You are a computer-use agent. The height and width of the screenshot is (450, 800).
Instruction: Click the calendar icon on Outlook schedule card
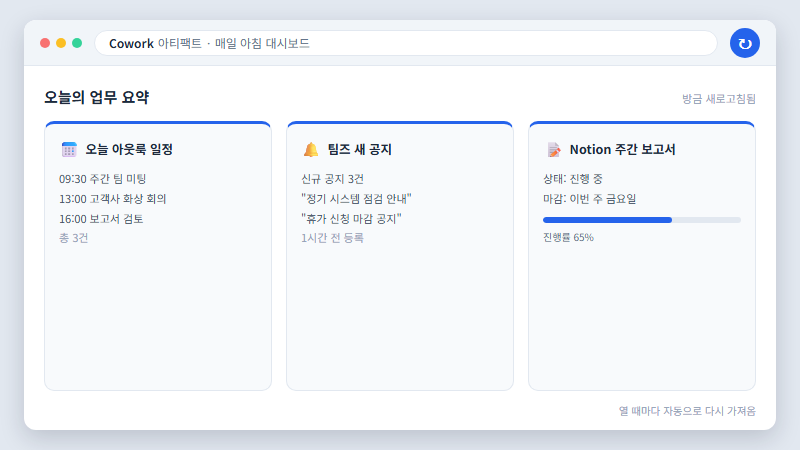[69, 149]
